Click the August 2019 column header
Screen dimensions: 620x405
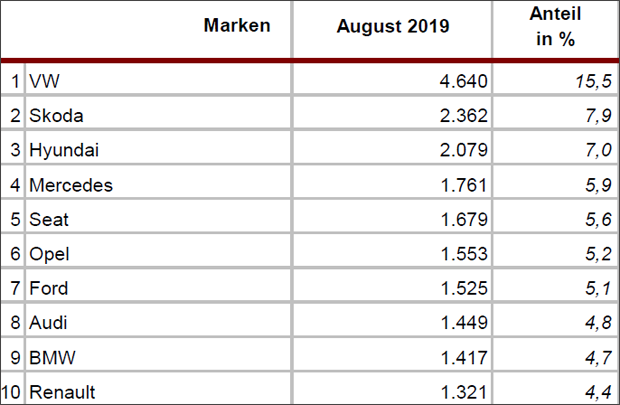coord(393,26)
